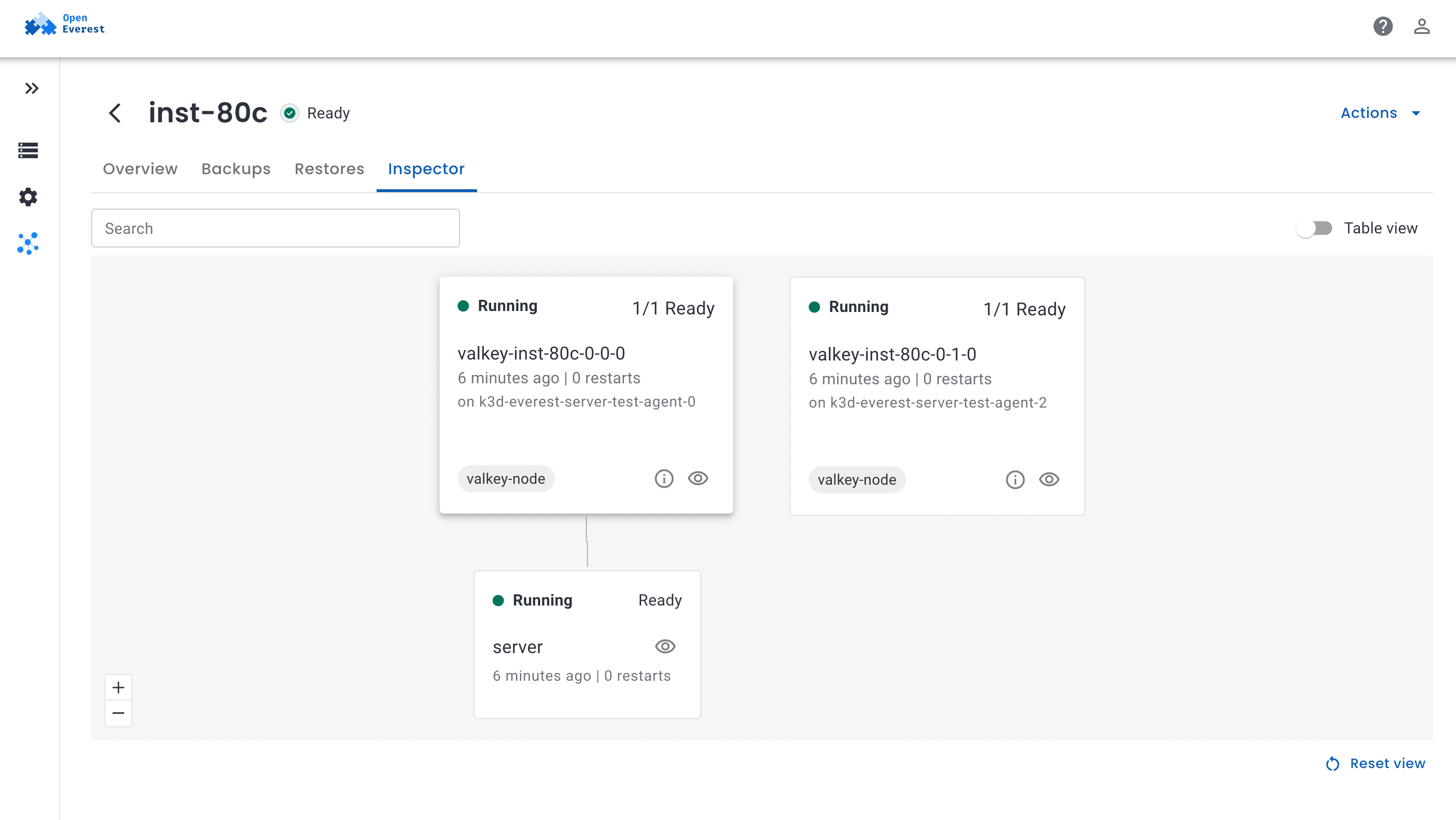1456x820 pixels.
Task: Click the k3d-everest-server-test-agent-0 node text
Action: pyautogui.click(x=587, y=402)
